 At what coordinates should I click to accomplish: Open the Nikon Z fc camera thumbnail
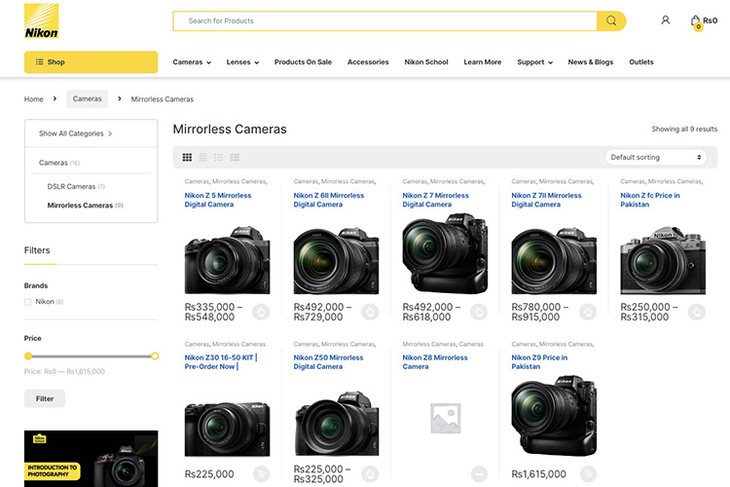[662, 260]
